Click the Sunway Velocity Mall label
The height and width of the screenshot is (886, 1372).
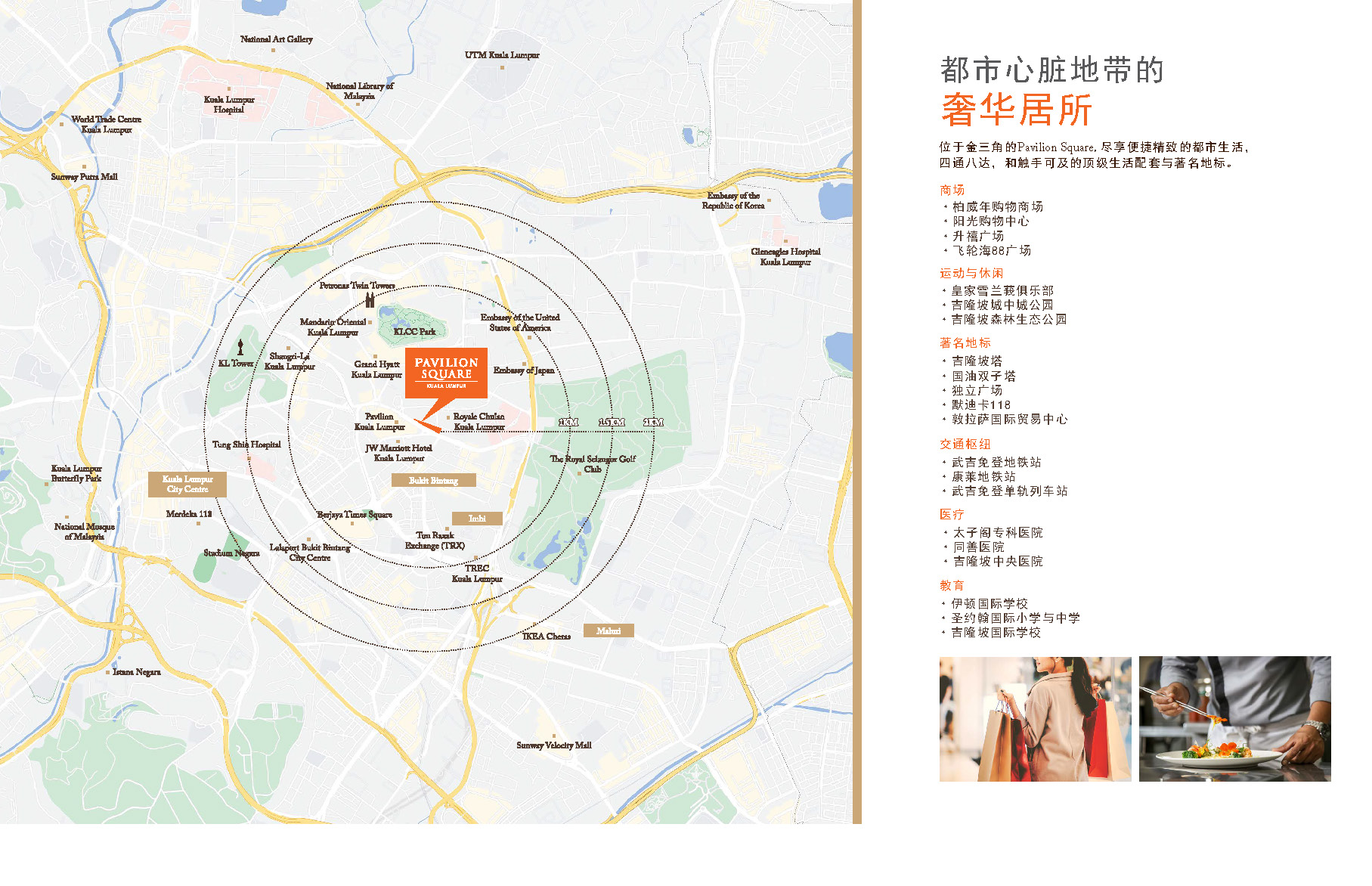point(554,745)
